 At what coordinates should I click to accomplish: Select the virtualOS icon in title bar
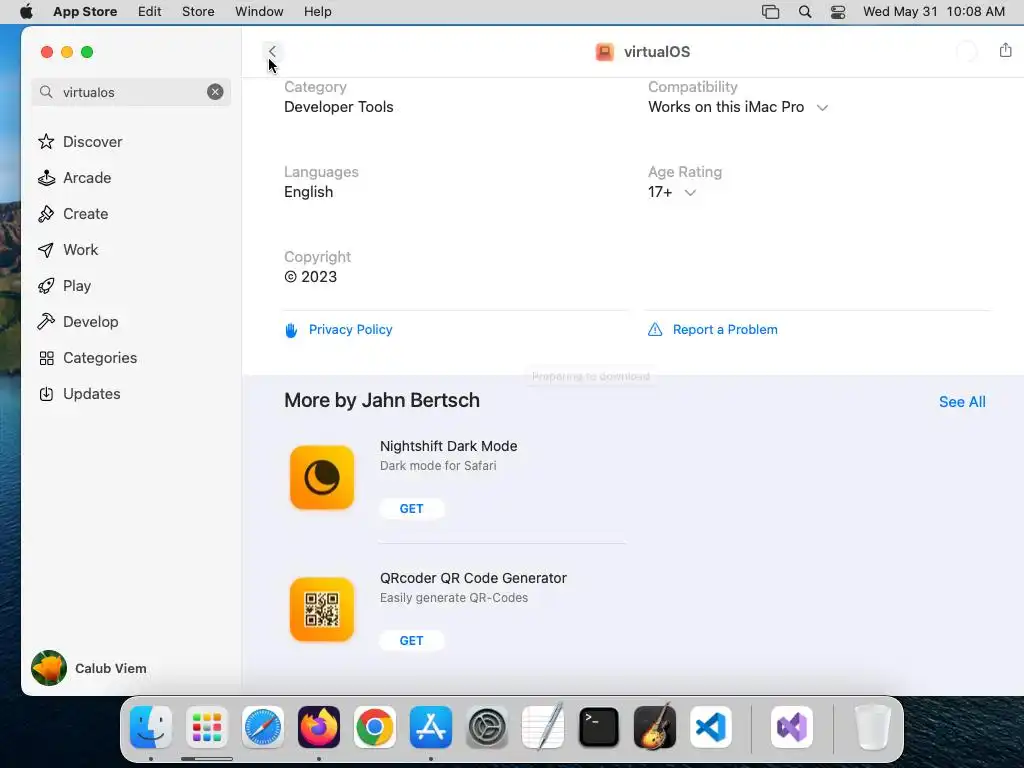605,52
